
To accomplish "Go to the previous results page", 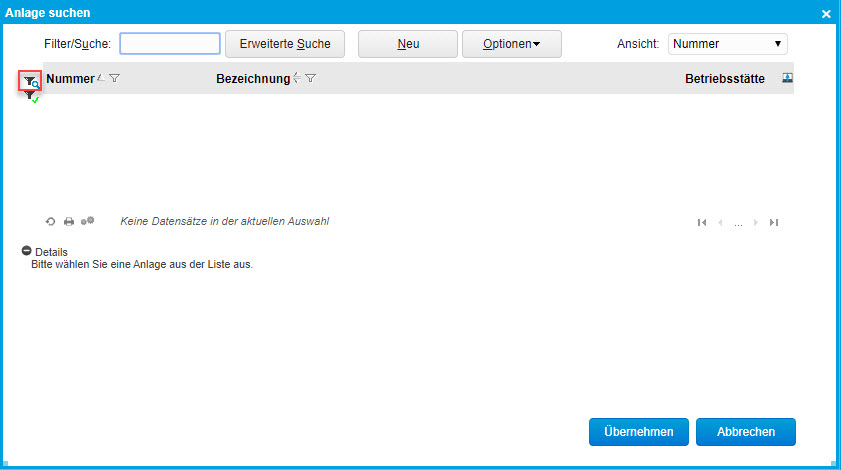I will [720, 223].
